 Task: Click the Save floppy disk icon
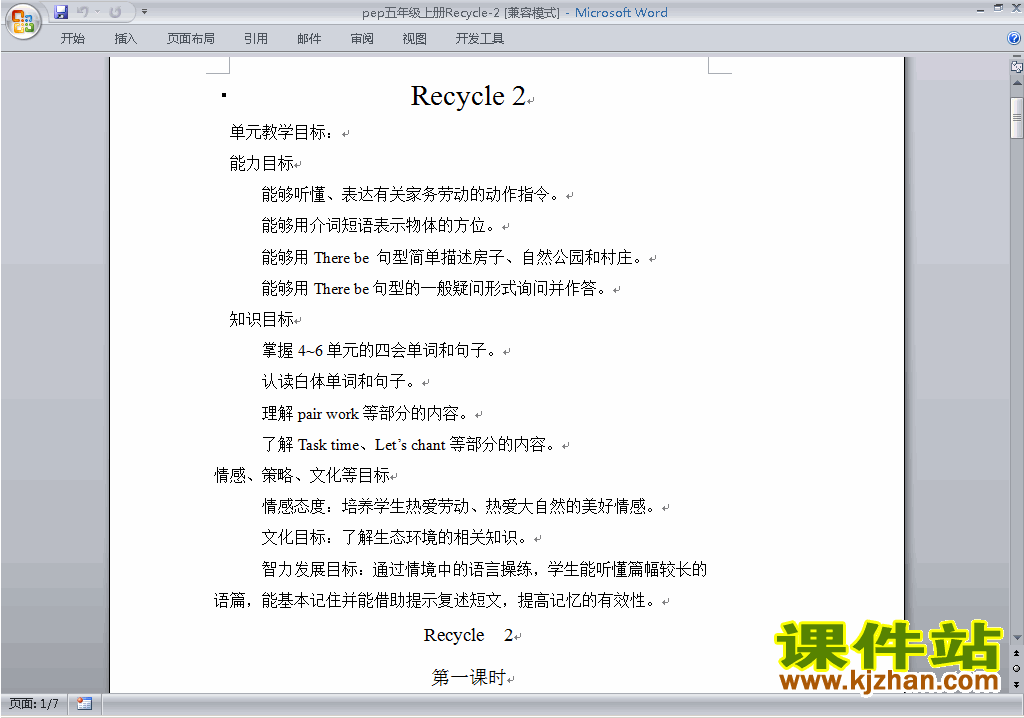tap(61, 12)
